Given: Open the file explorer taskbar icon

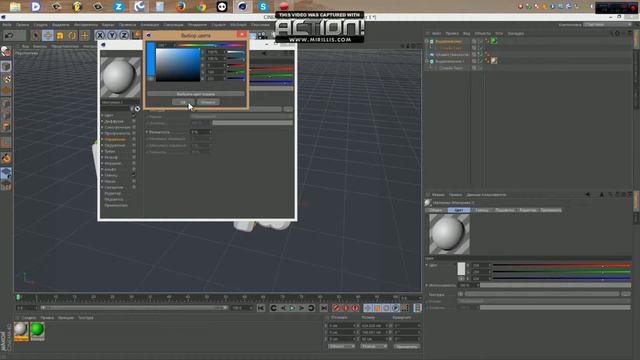Looking at the screenshot, I should 15,7.
